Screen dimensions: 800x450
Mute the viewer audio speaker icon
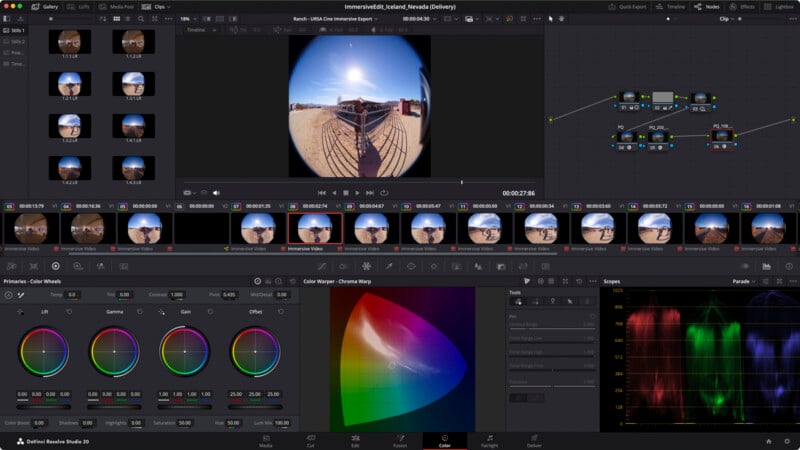coord(216,192)
